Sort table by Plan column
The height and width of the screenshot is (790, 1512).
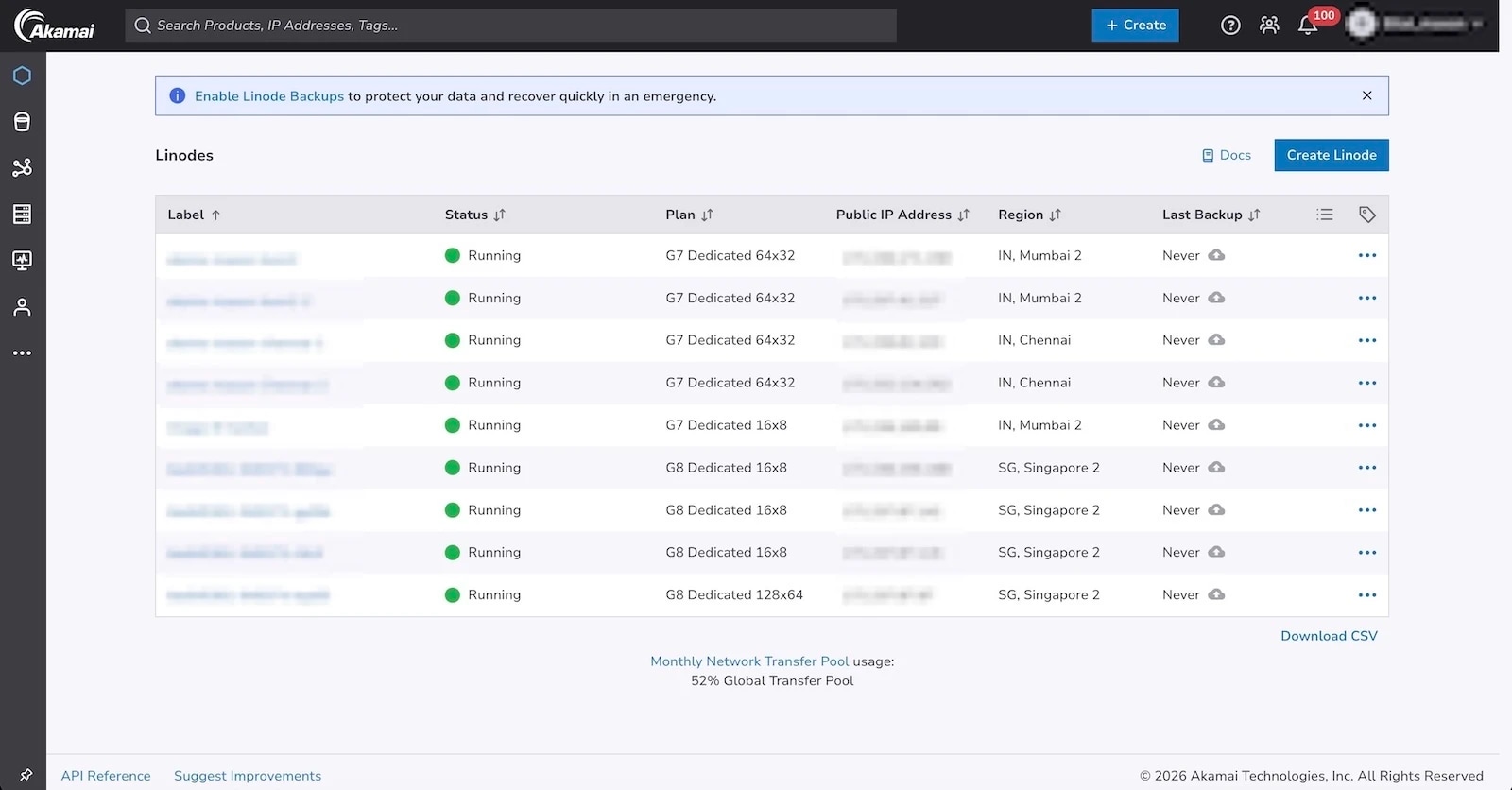[x=689, y=215]
